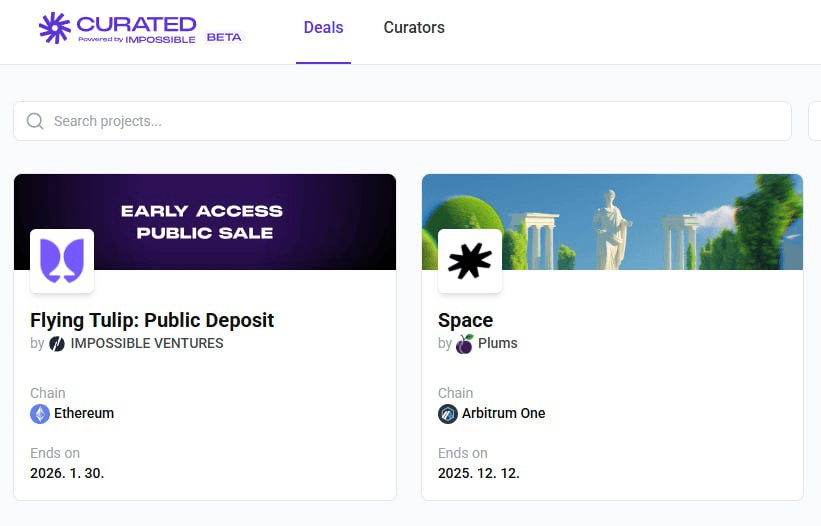Click the Curated wordmark text in header
821x526 pixels.
pyautogui.click(x=136, y=23)
